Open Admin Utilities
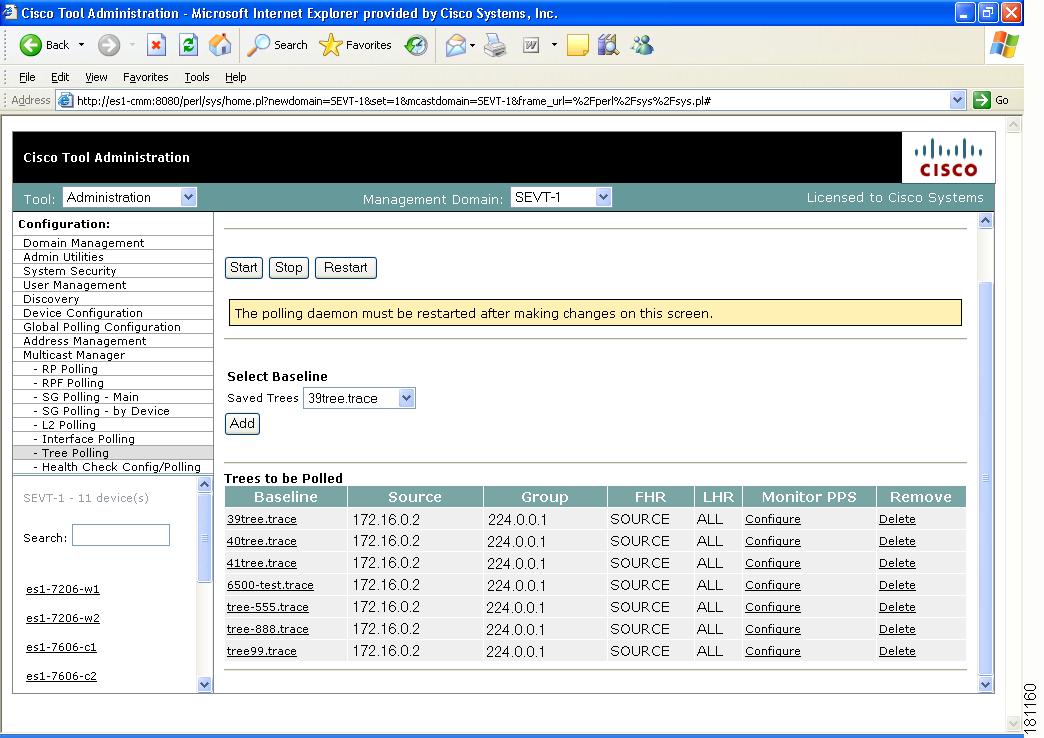Image resolution: width=1044 pixels, height=738 pixels. (63, 257)
